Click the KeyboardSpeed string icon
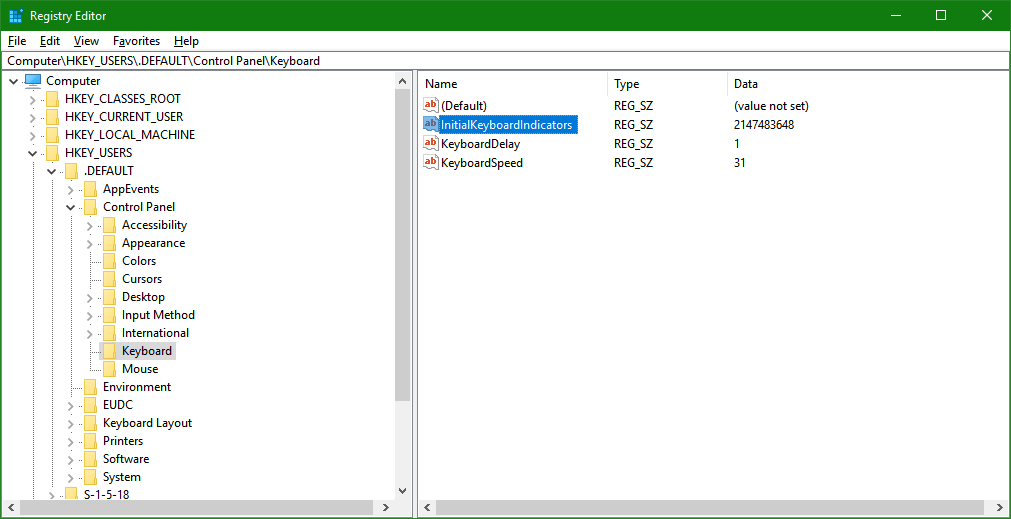The image size is (1011, 519). tap(431, 162)
